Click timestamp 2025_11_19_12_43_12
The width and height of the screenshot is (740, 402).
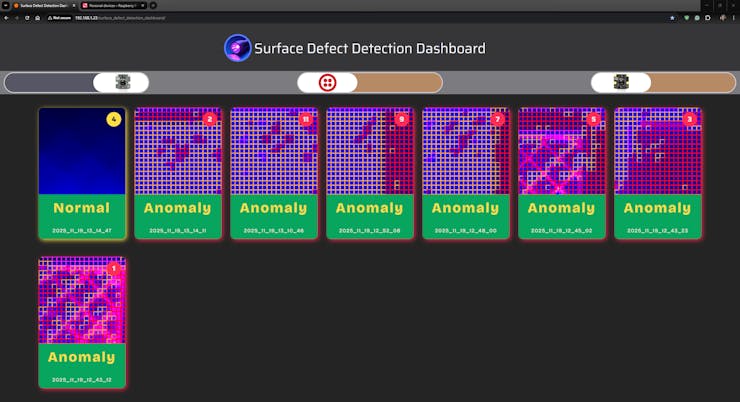(x=82, y=380)
